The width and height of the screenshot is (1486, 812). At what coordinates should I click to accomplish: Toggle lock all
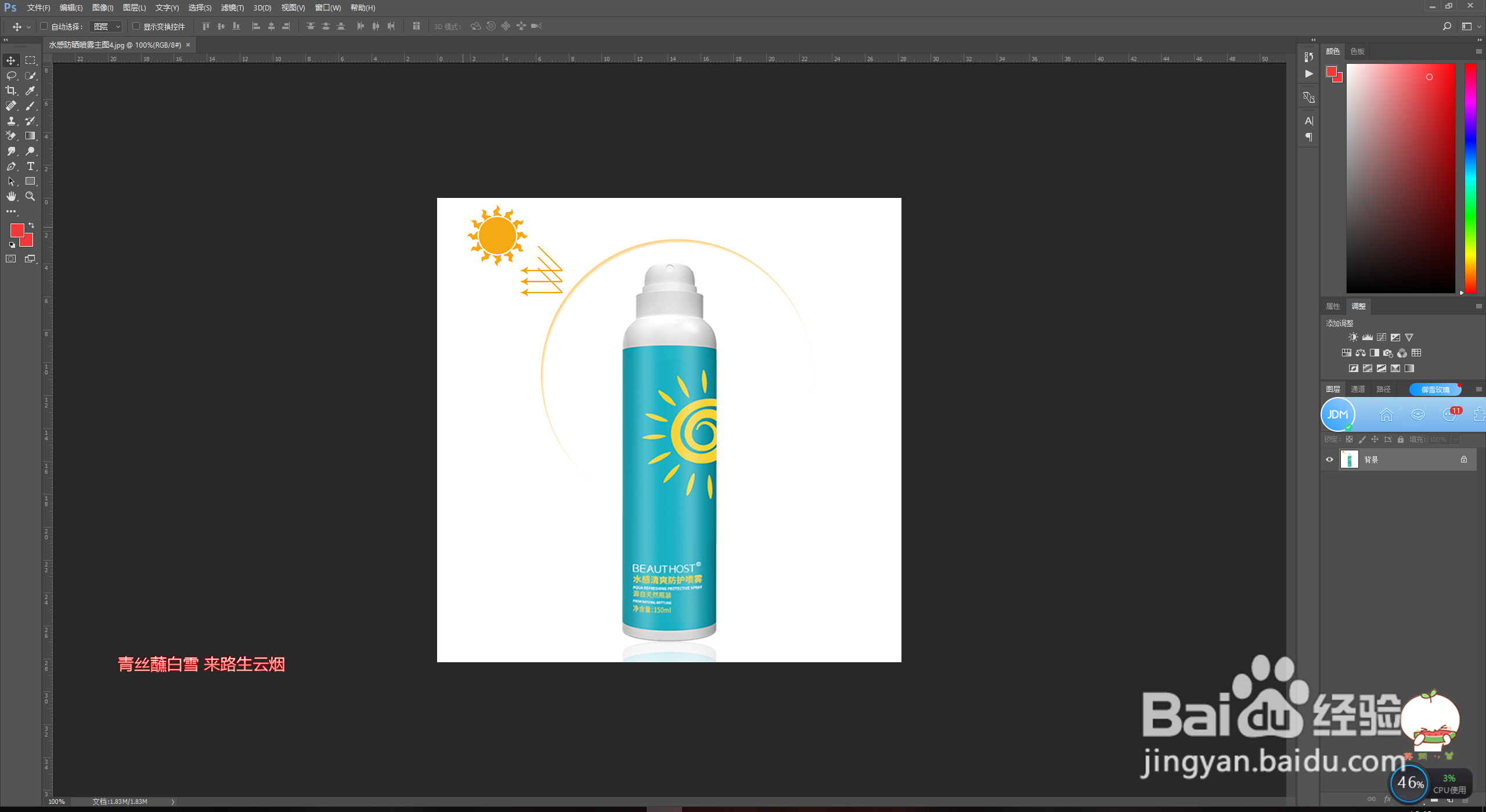click(x=1400, y=439)
